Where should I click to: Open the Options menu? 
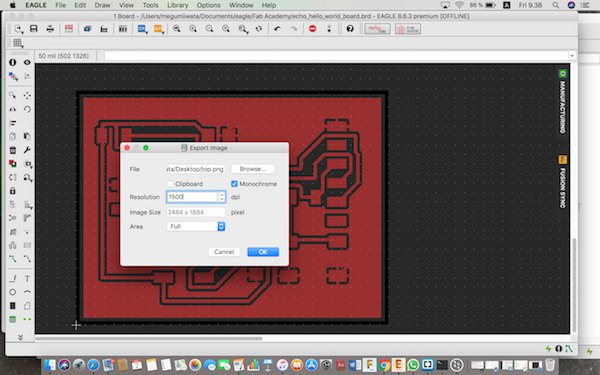(209, 5)
